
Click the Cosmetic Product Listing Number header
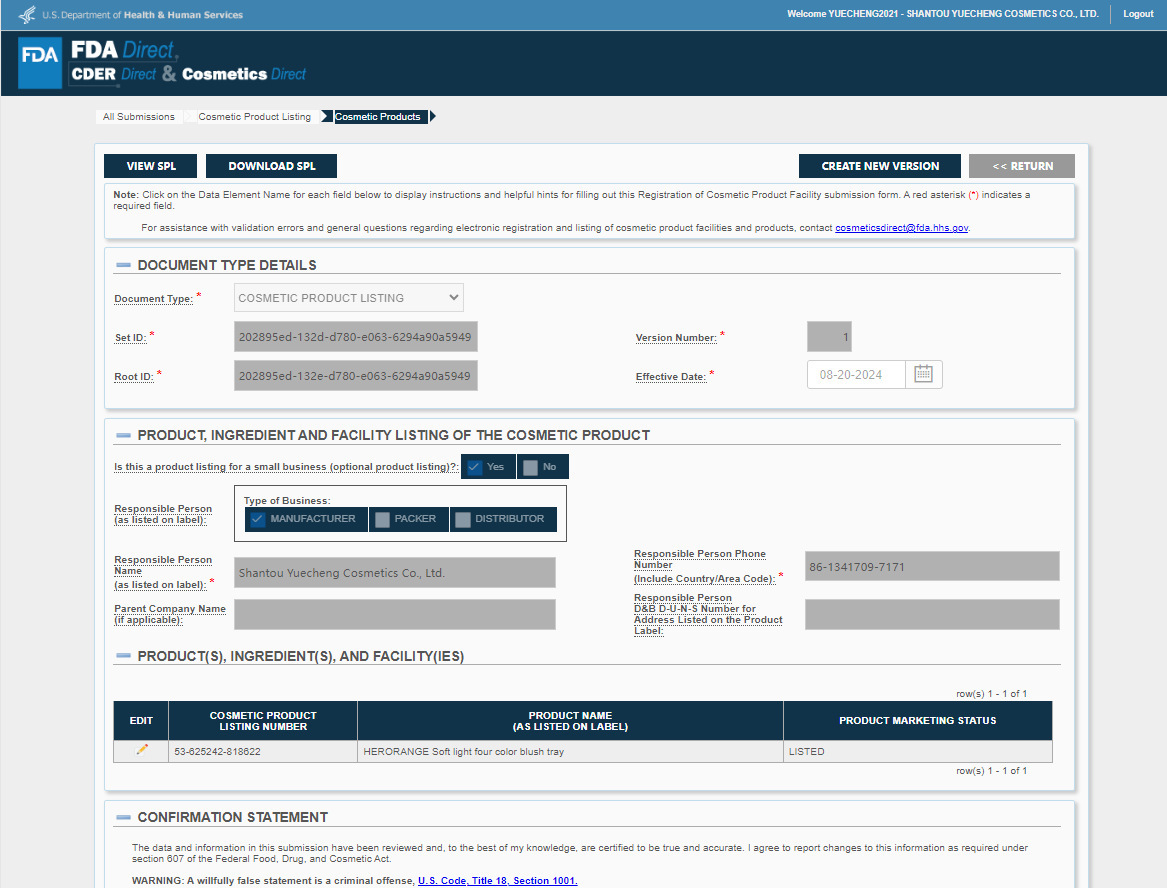(263, 721)
